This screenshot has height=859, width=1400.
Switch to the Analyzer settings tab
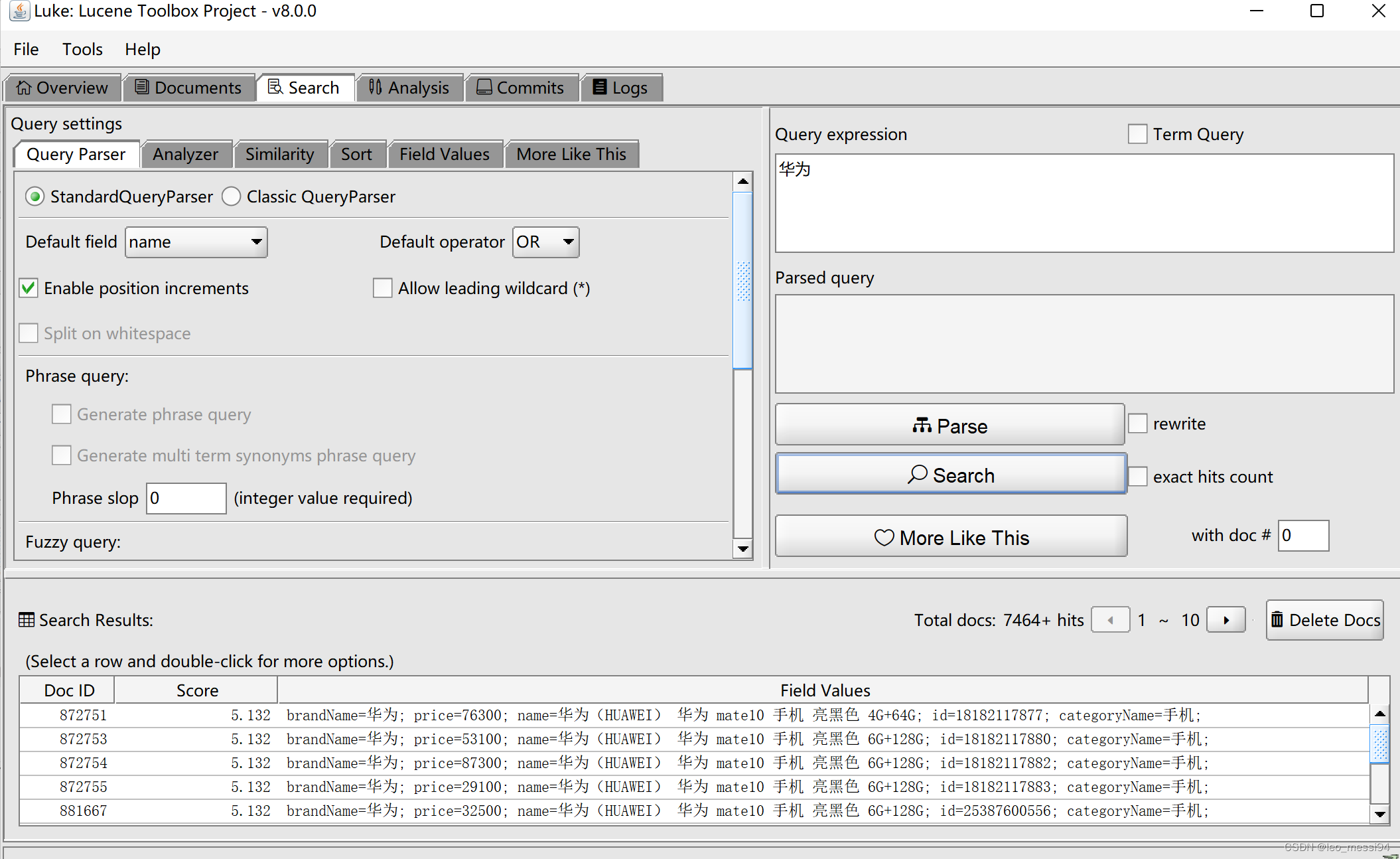[185, 155]
